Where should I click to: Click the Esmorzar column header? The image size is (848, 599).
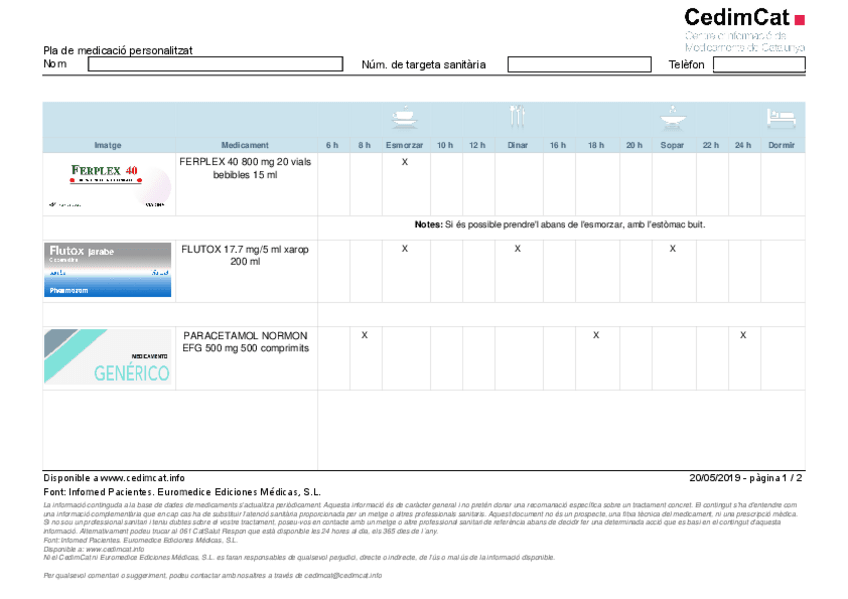coord(405,145)
